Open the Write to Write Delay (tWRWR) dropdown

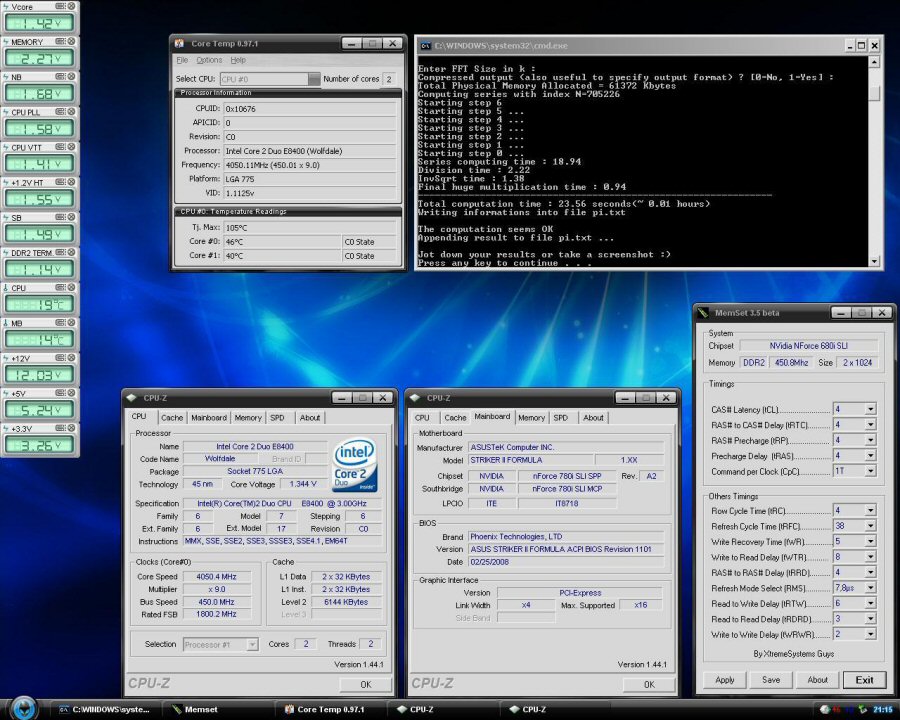[870, 634]
